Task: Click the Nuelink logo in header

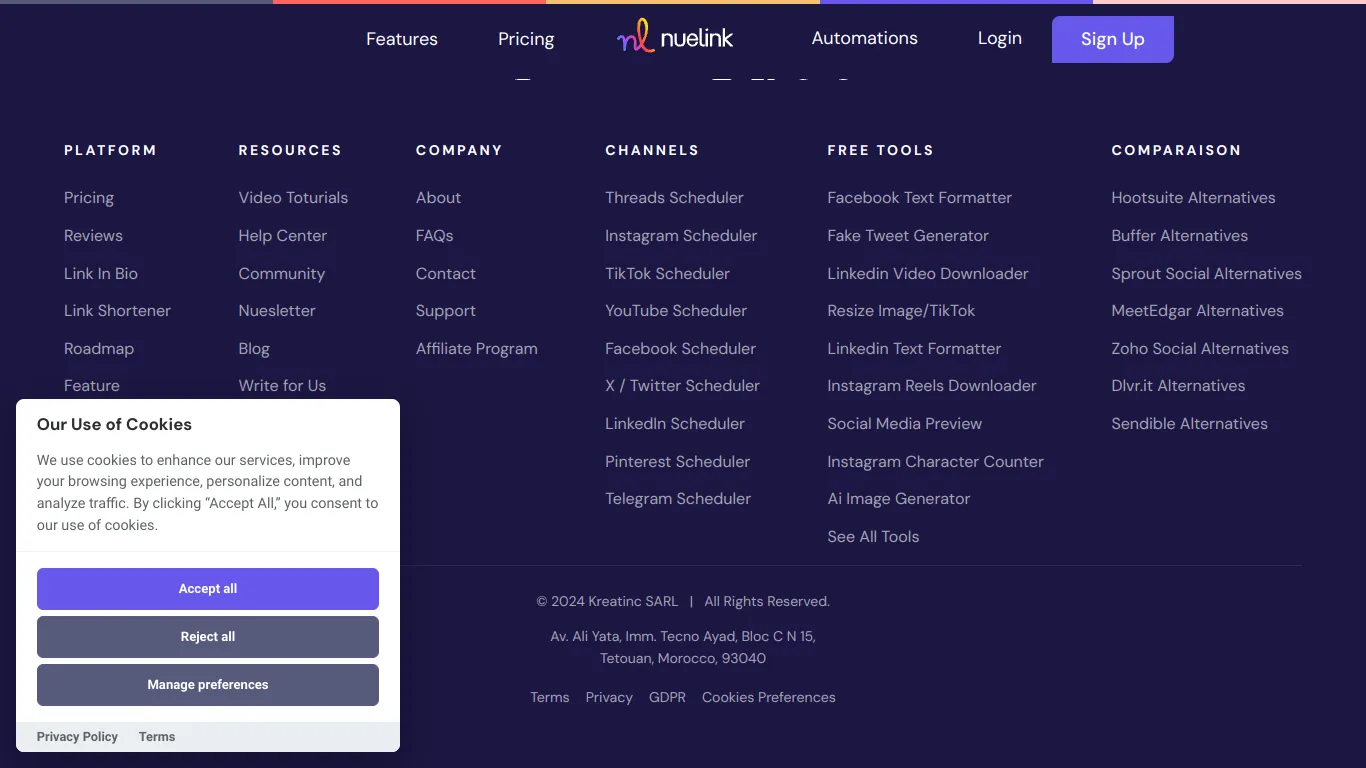Action: 675,38
